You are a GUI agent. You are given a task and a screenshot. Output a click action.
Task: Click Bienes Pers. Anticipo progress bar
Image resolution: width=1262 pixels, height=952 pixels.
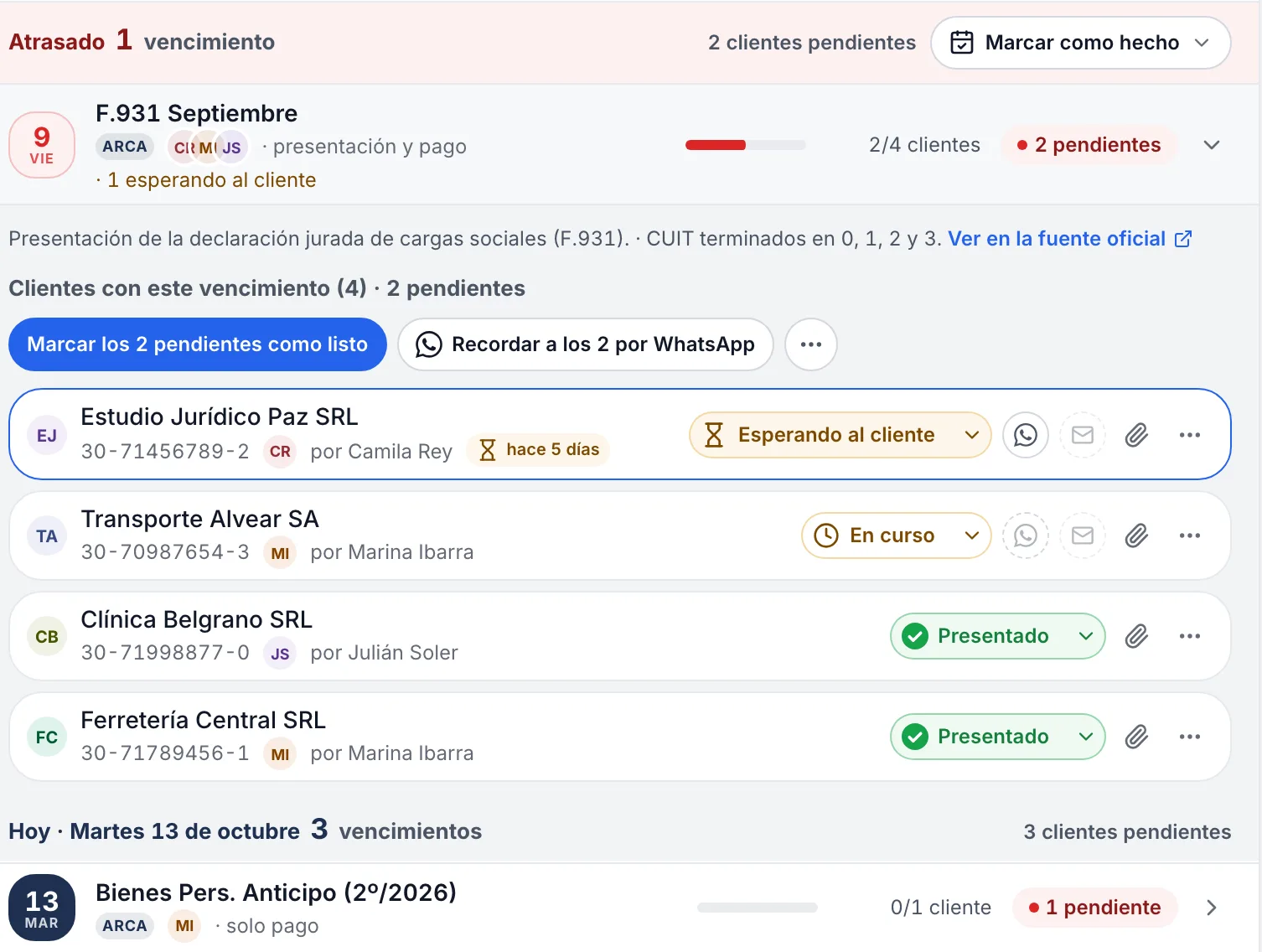tap(758, 908)
